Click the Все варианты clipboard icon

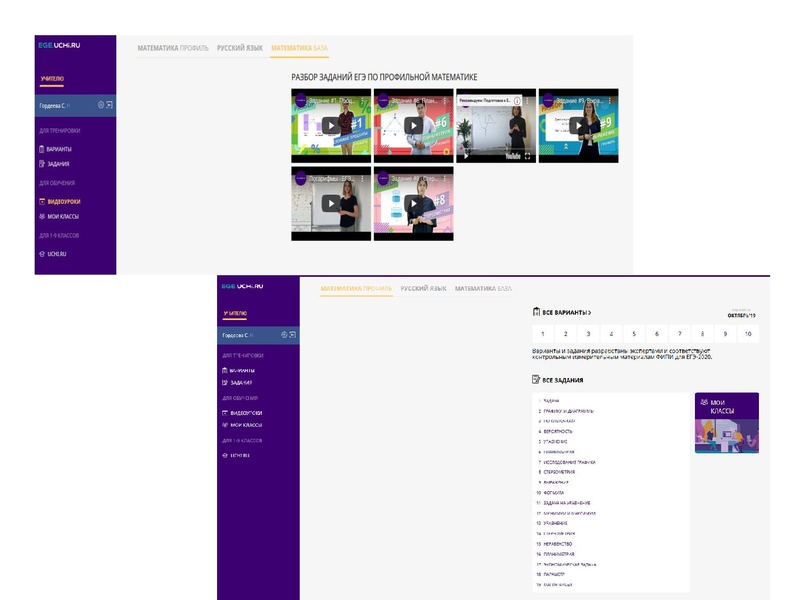point(536,312)
